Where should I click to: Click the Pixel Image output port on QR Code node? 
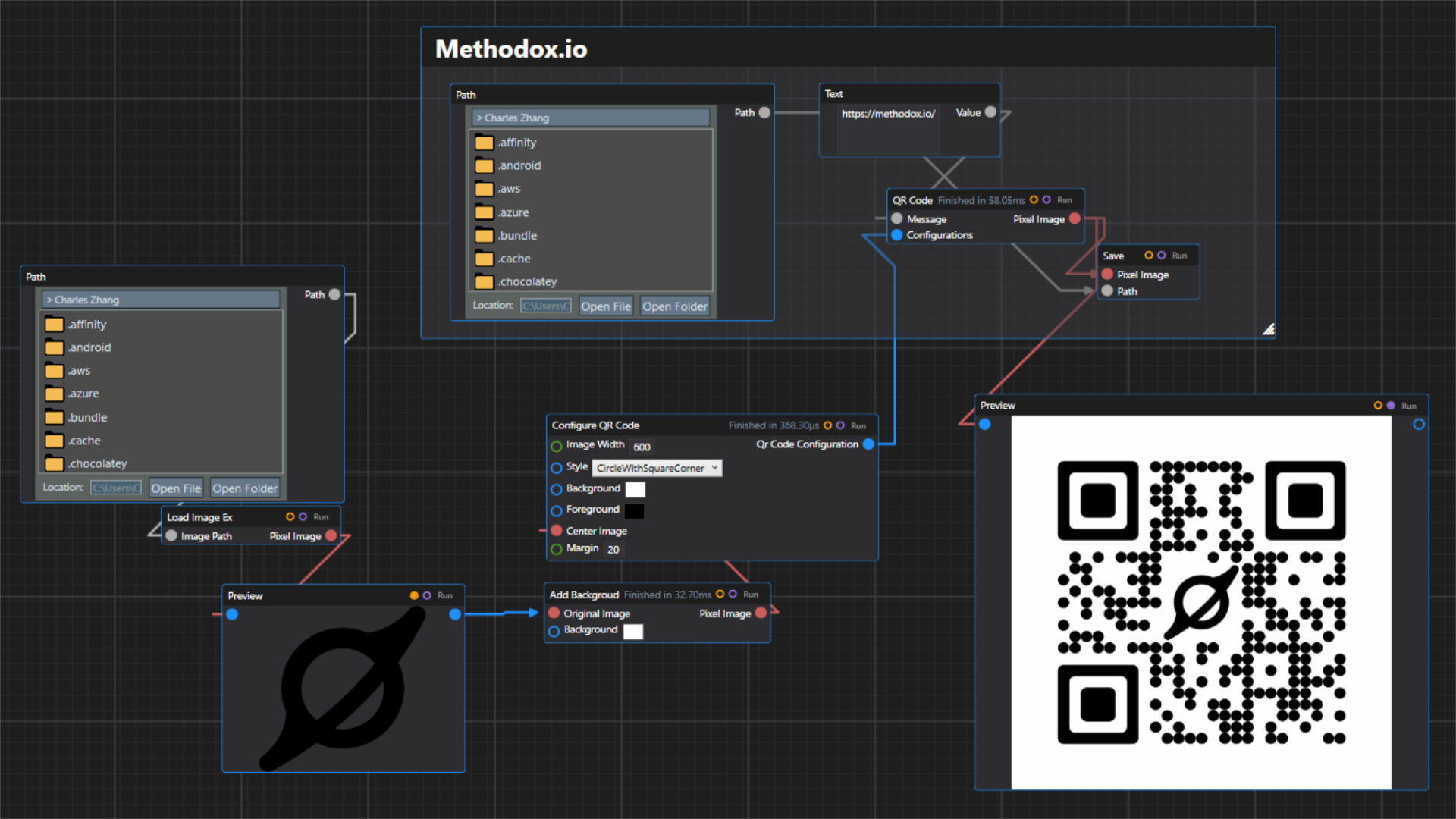(x=1075, y=219)
